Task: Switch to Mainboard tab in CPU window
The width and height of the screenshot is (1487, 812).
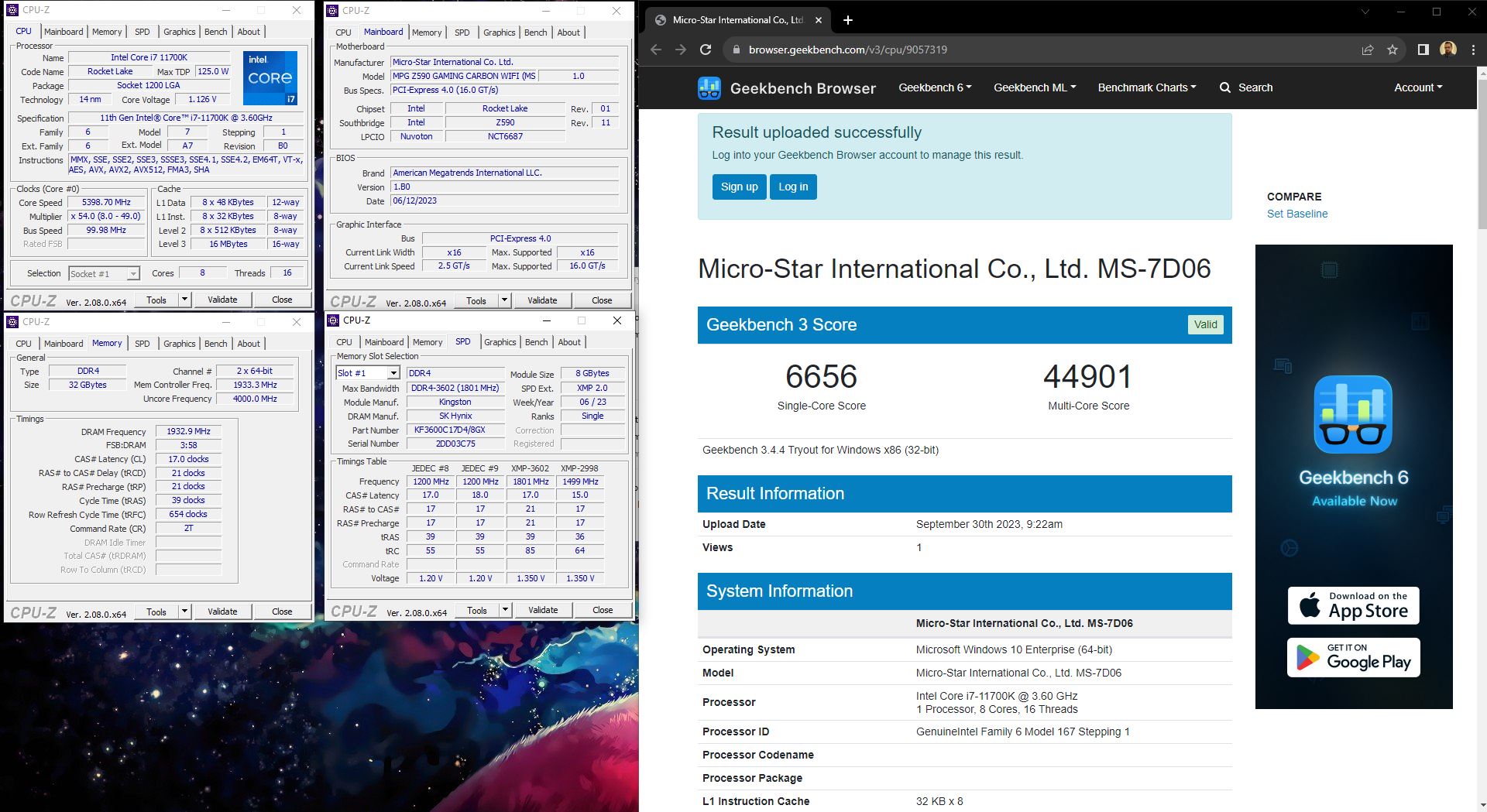Action: (x=64, y=32)
